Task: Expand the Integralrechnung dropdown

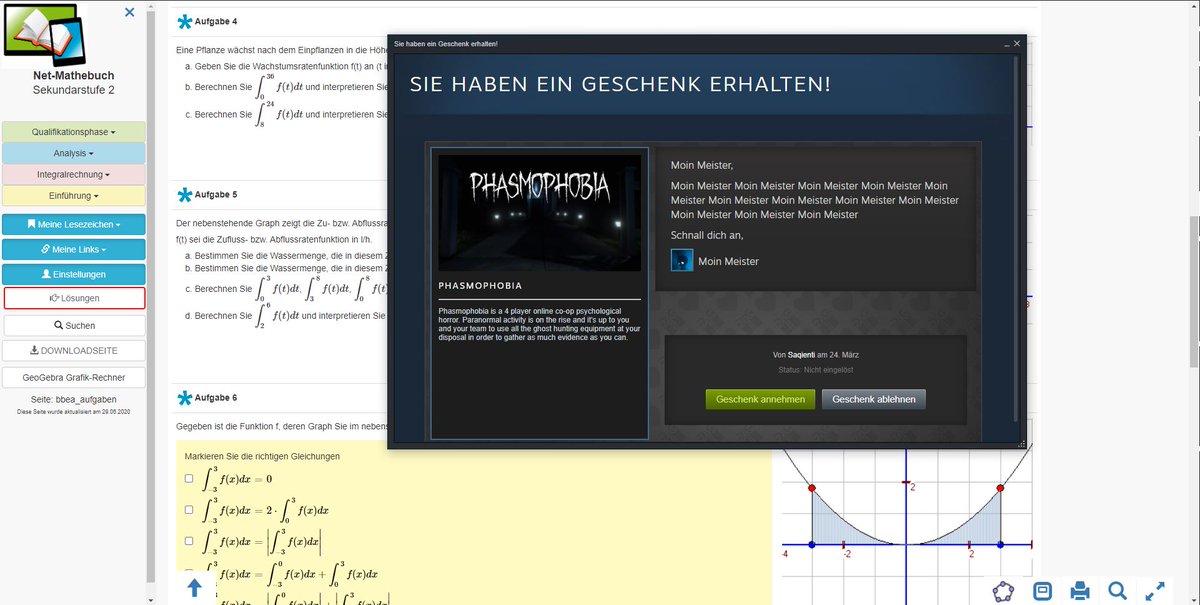Action: [74, 174]
